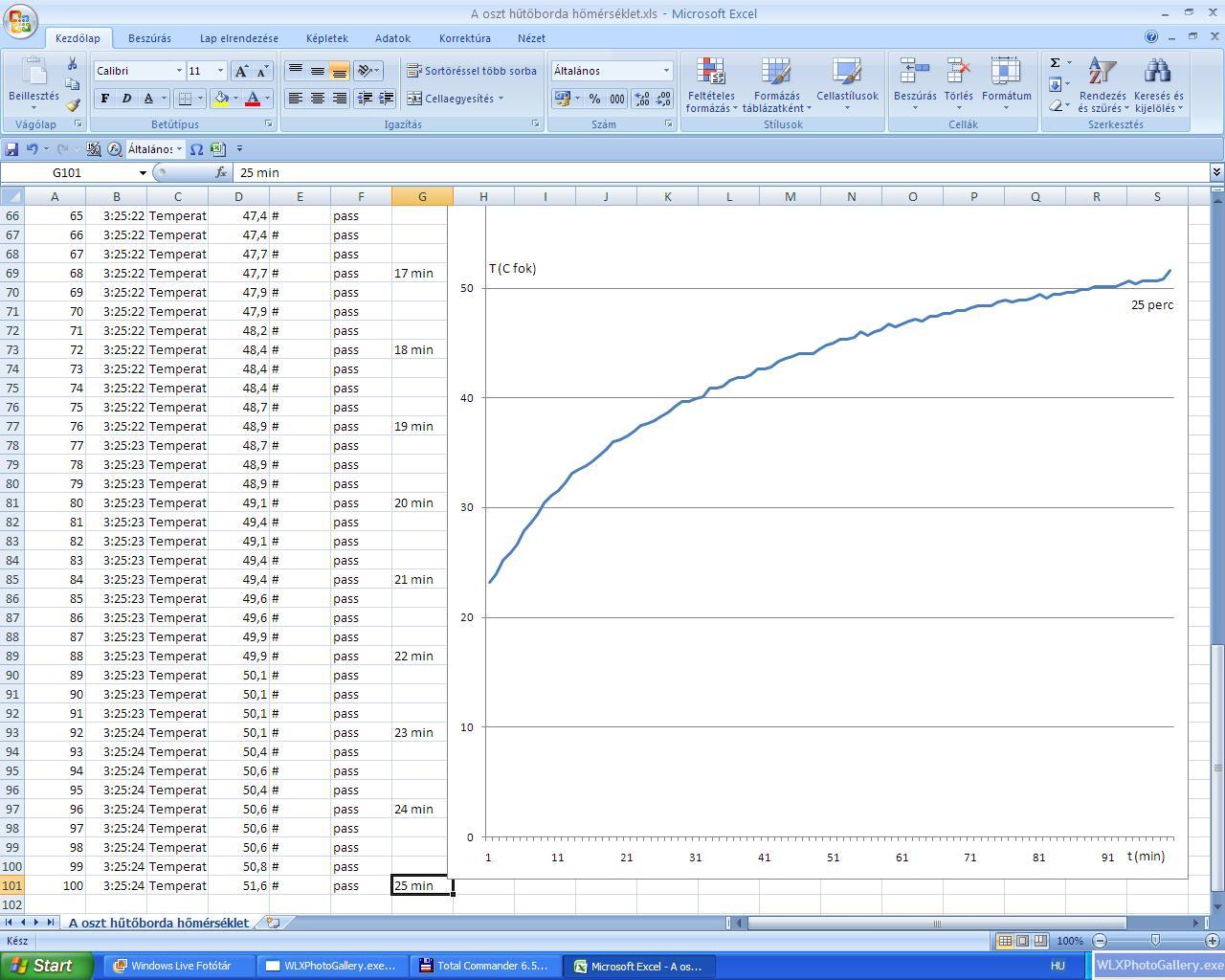This screenshot has height=980, width=1225.
Task: Click Keresés és kijelölés button
Action: (x=1158, y=84)
